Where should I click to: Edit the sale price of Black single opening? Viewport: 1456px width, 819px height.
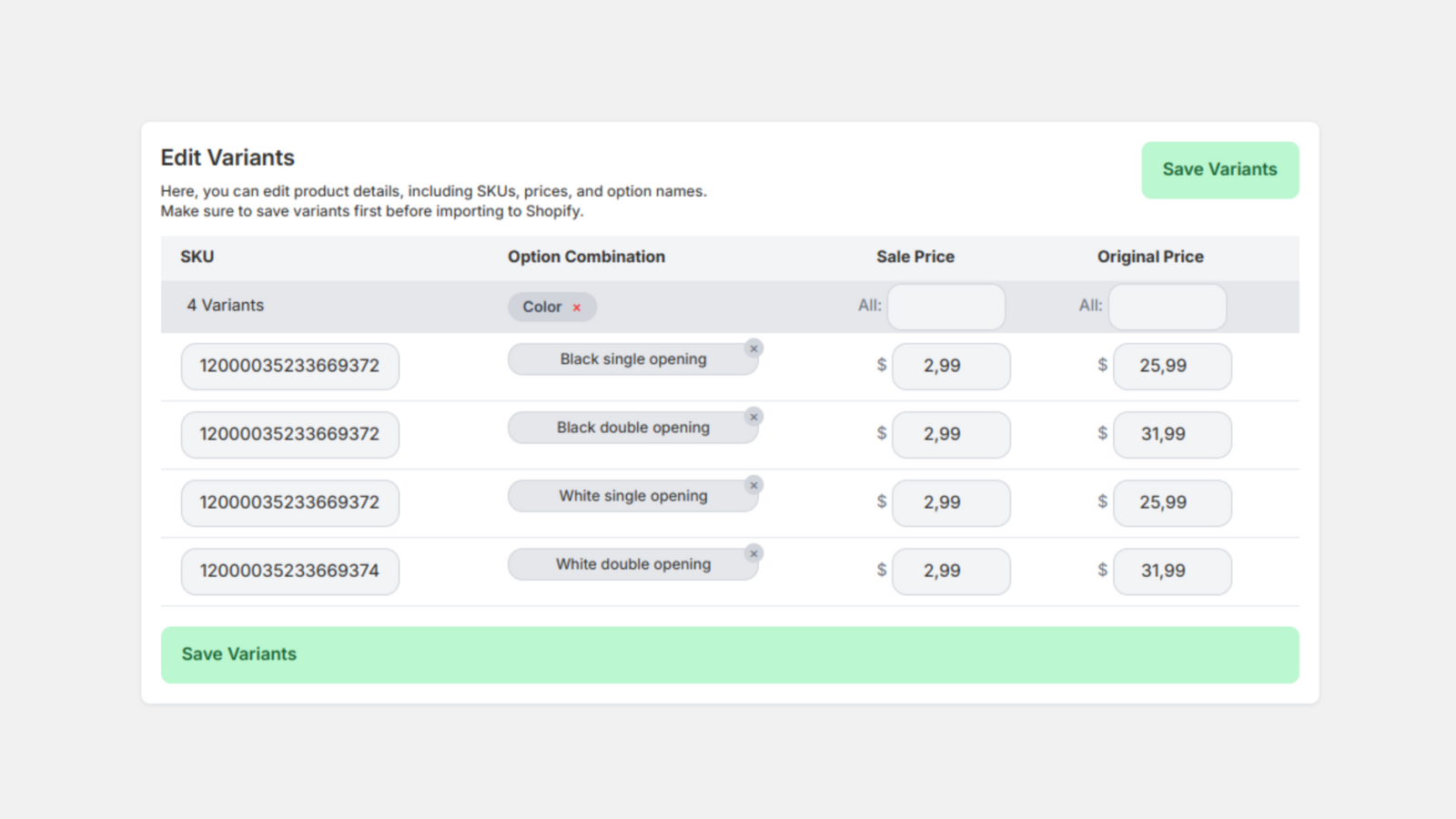(x=950, y=366)
